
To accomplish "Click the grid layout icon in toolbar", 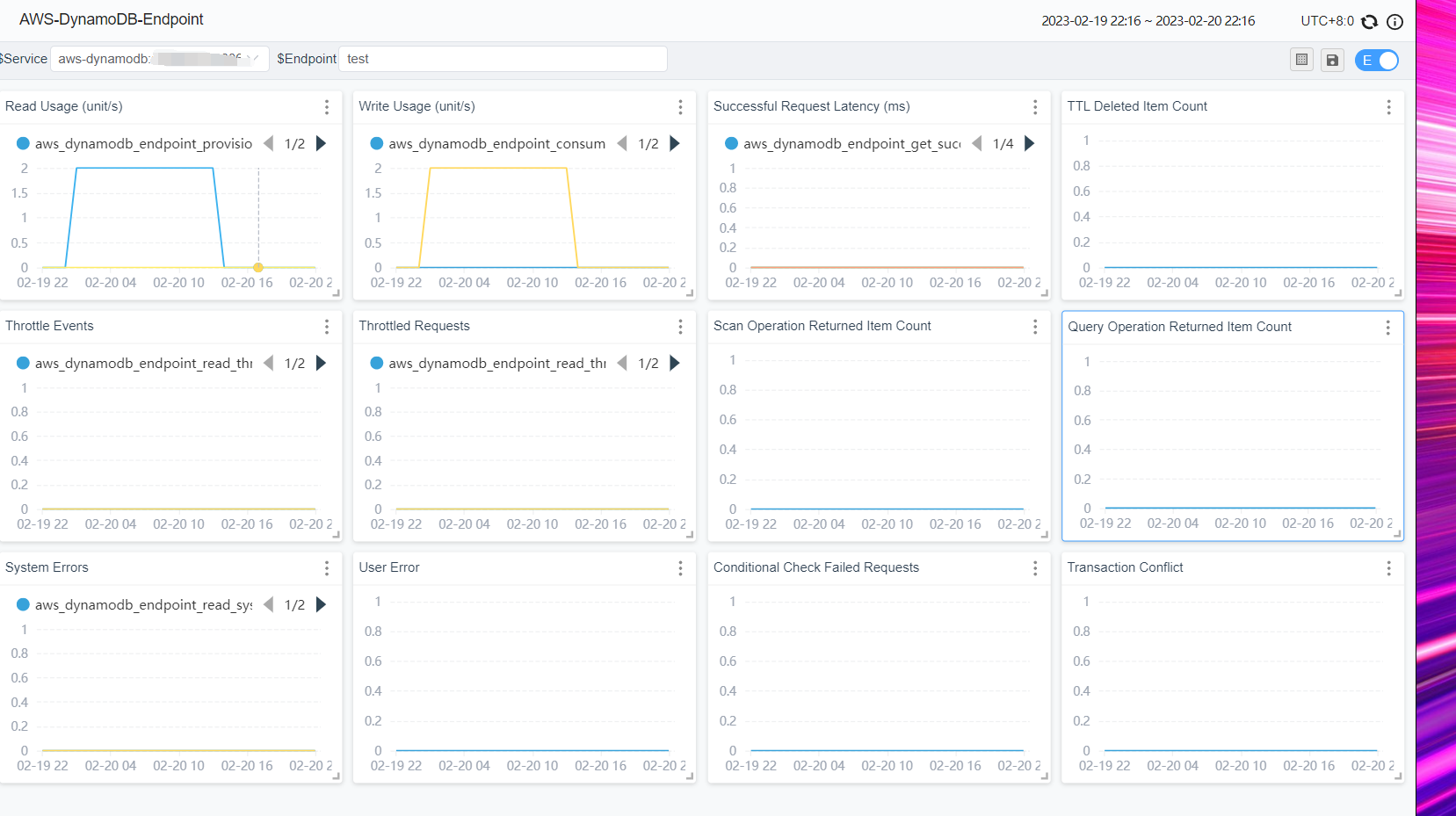I will tap(1301, 60).
